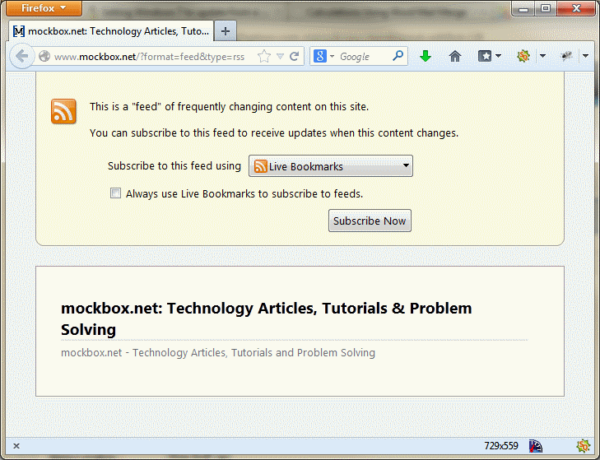Bookmark this page with the star icon
The width and height of the screenshot is (600, 460).
pyautogui.click(x=264, y=56)
